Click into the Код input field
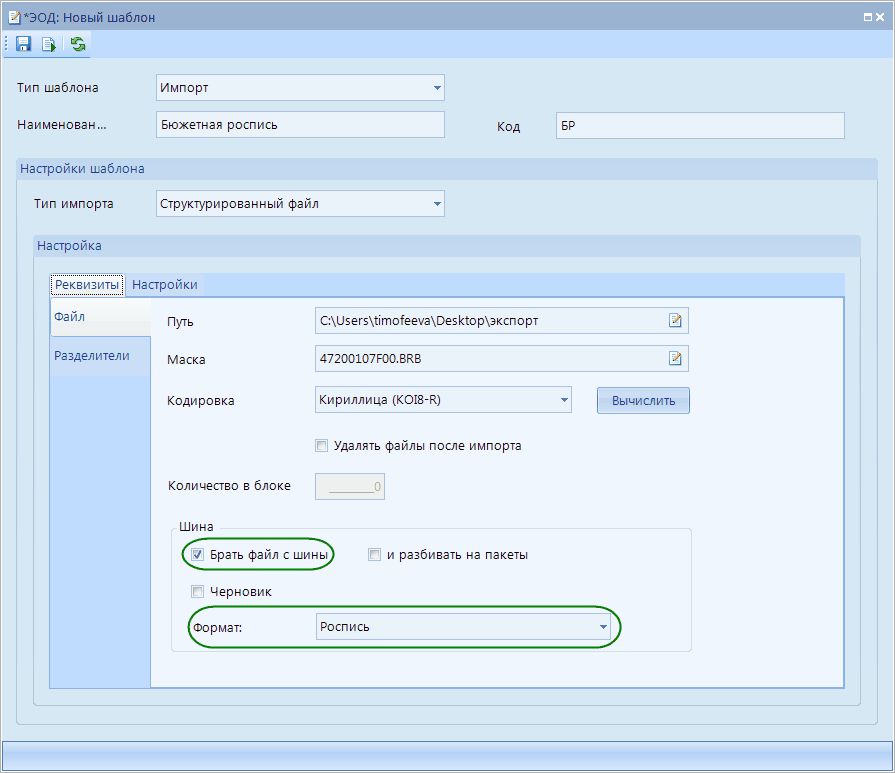The width and height of the screenshot is (895, 773). 700,125
